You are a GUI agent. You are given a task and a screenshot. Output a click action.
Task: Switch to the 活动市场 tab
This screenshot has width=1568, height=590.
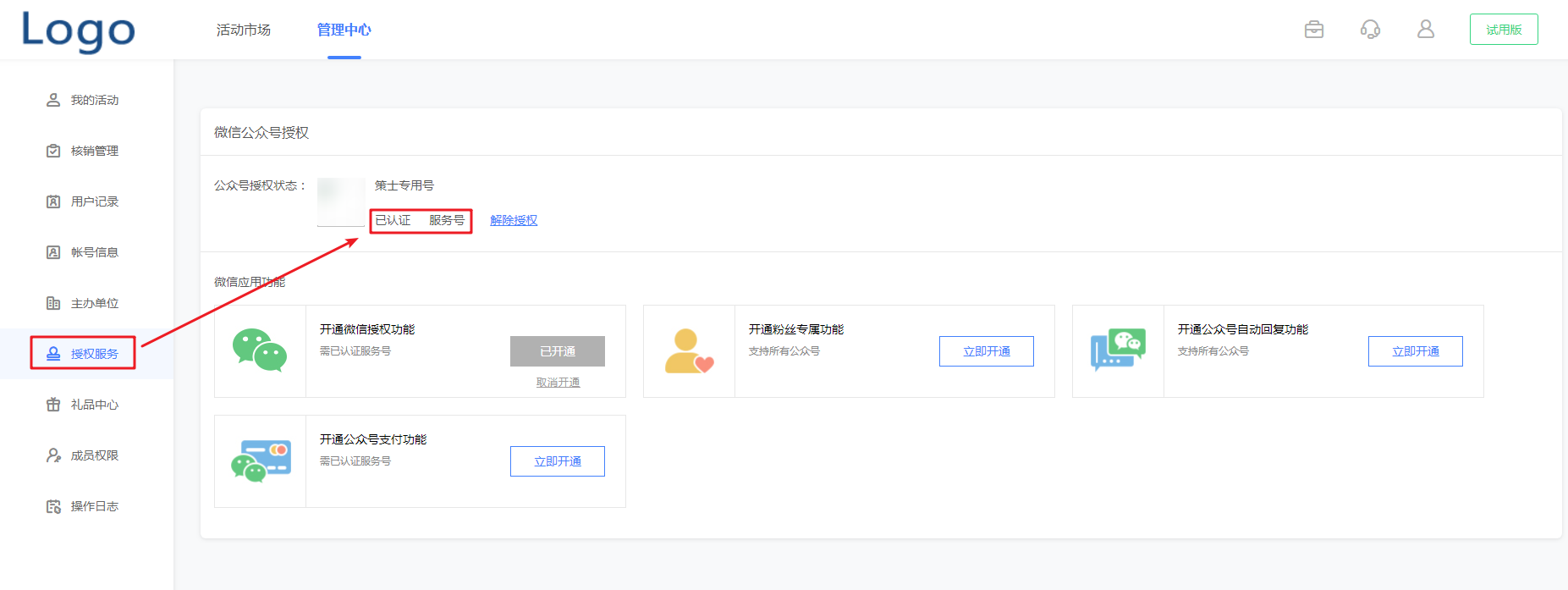(x=244, y=30)
